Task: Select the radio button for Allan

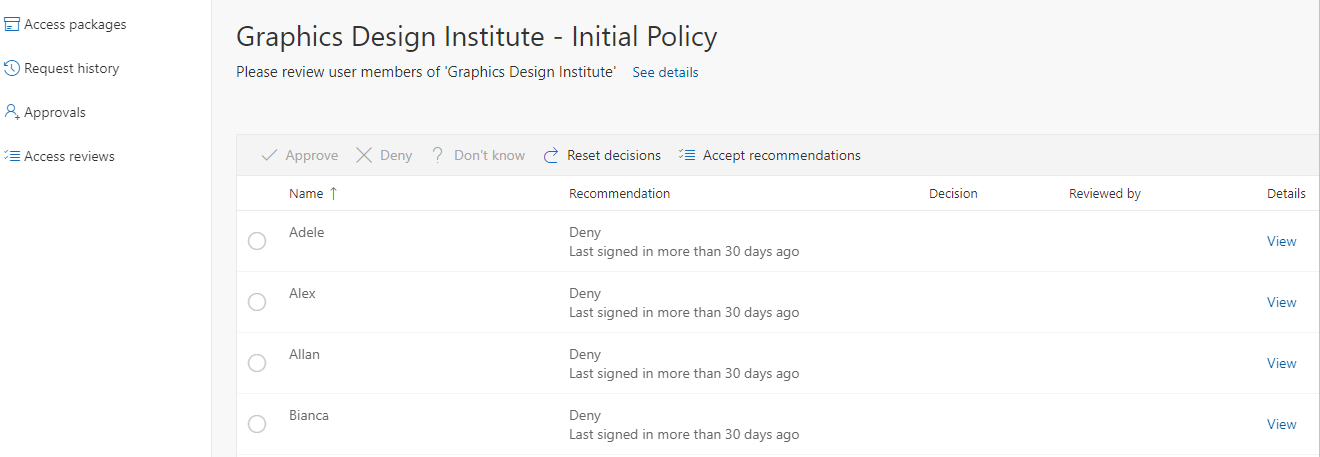Action: [x=257, y=363]
